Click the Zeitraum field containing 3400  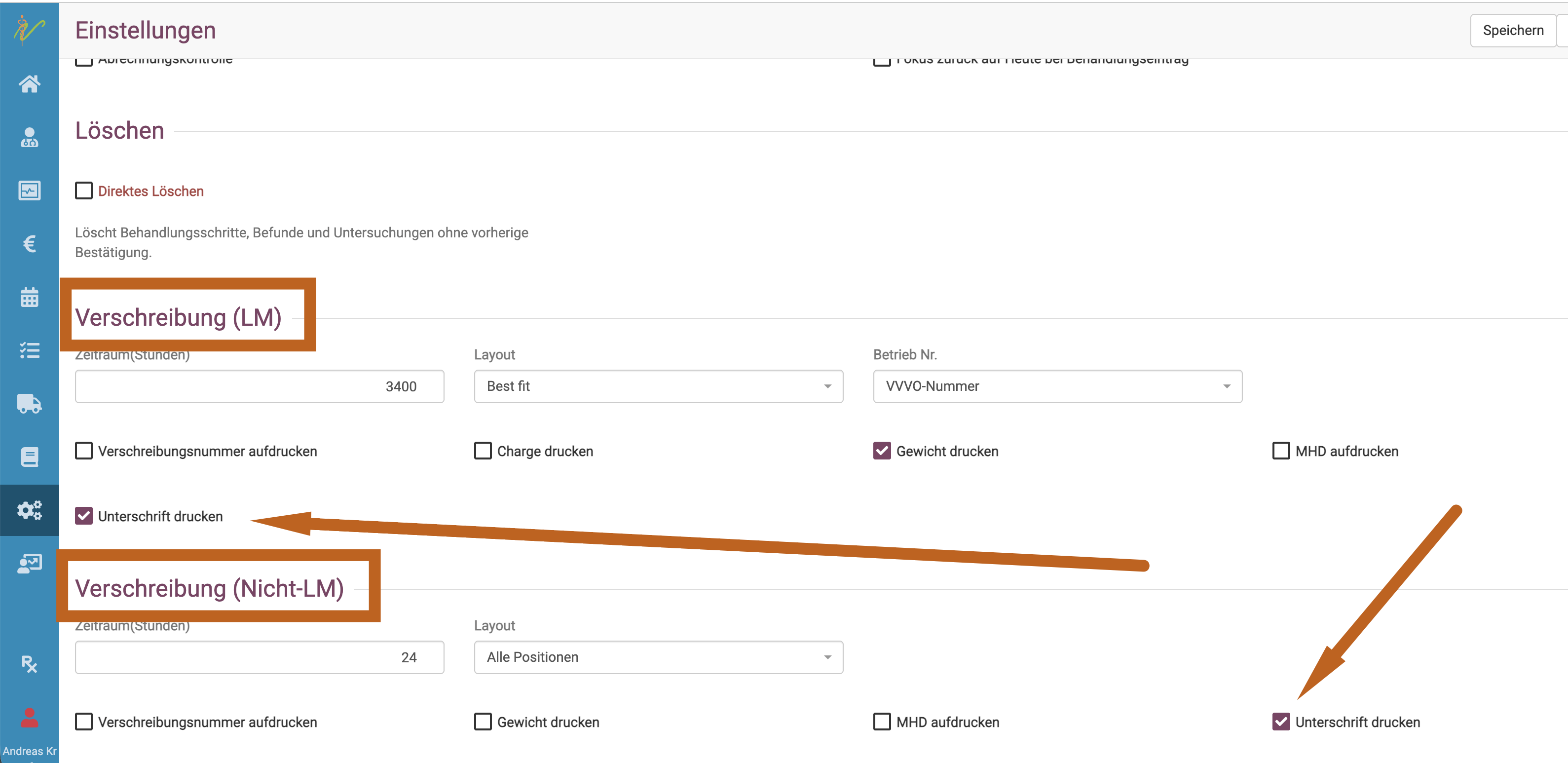(260, 386)
